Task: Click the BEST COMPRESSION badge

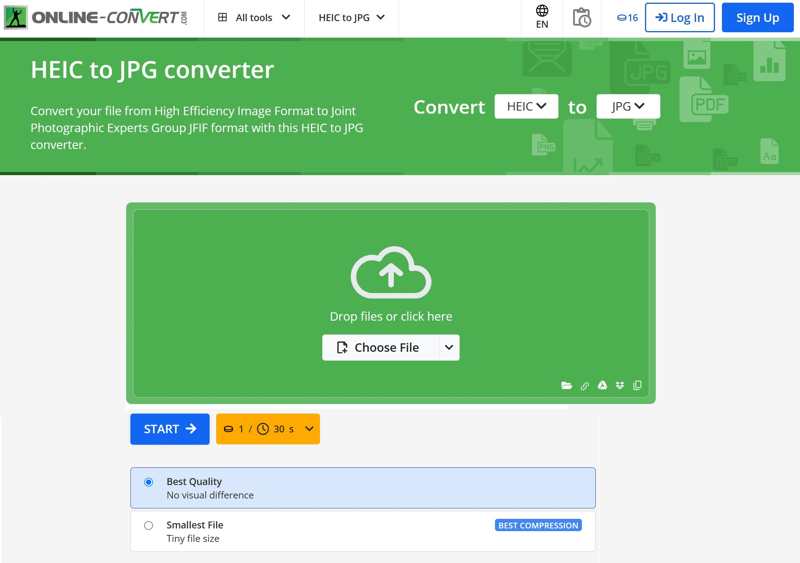Action: coord(538,525)
